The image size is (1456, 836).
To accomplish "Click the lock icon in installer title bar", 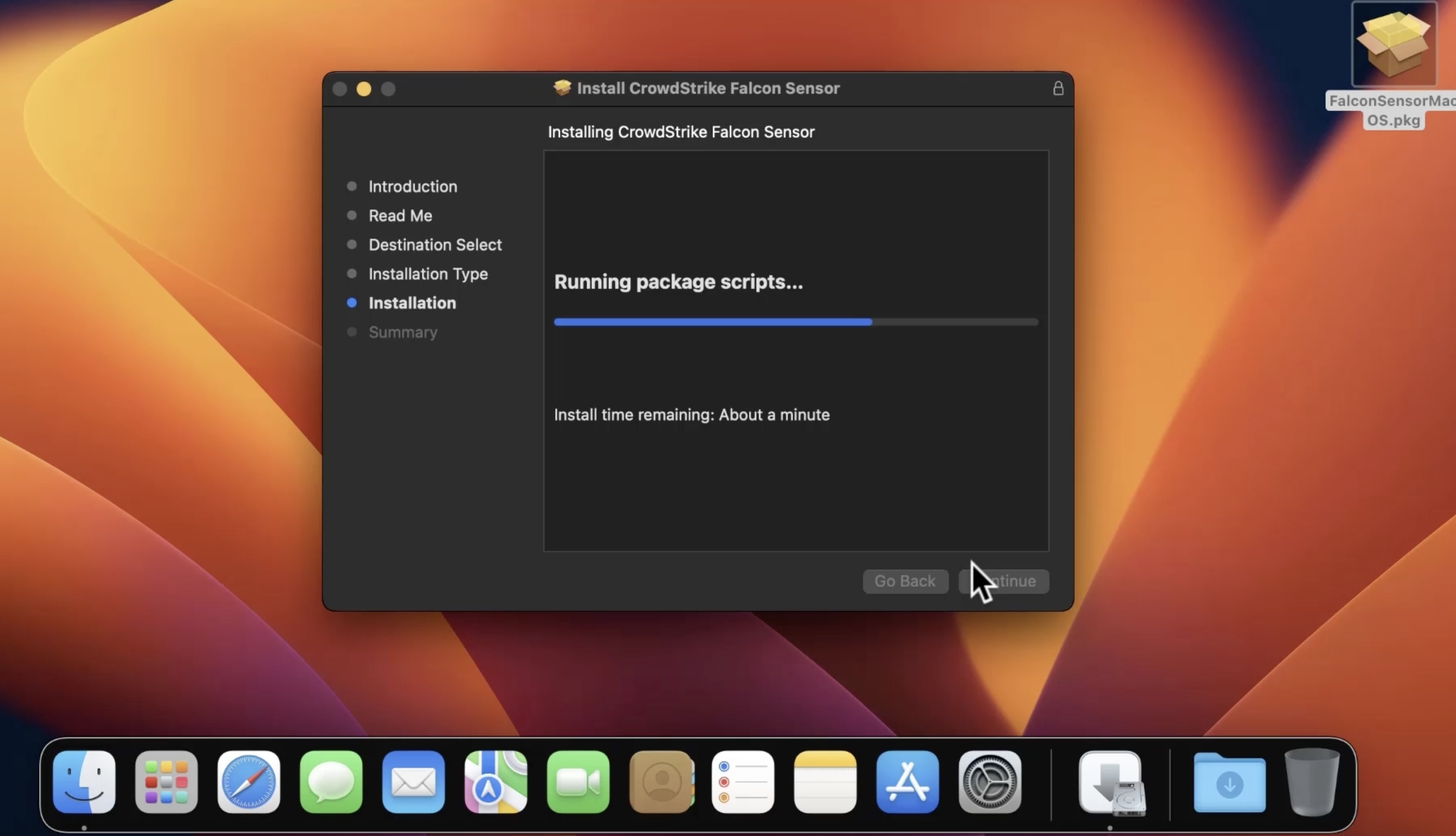I will click(x=1058, y=88).
